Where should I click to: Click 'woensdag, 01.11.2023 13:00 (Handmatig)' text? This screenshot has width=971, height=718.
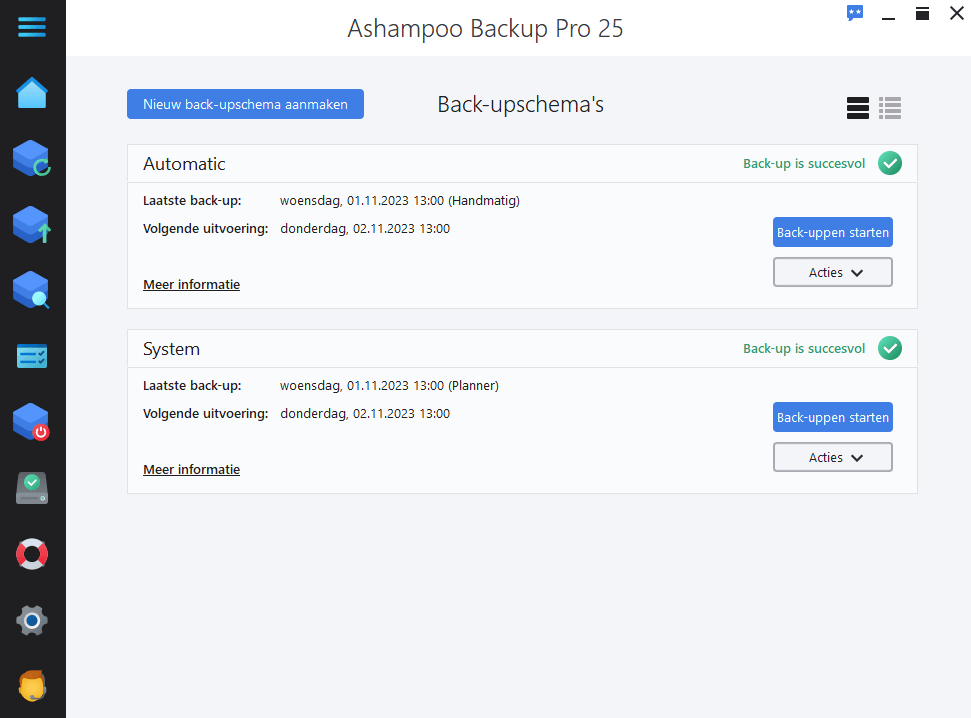[399, 201]
